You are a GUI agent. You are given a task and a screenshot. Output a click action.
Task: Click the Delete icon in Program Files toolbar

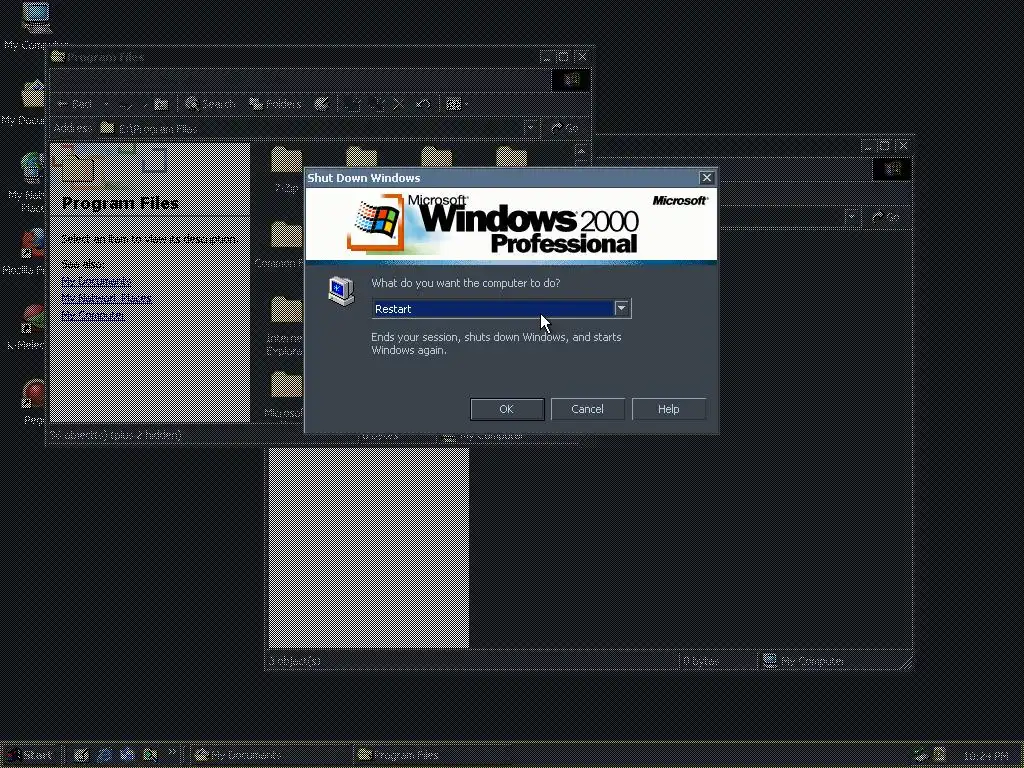tap(399, 104)
